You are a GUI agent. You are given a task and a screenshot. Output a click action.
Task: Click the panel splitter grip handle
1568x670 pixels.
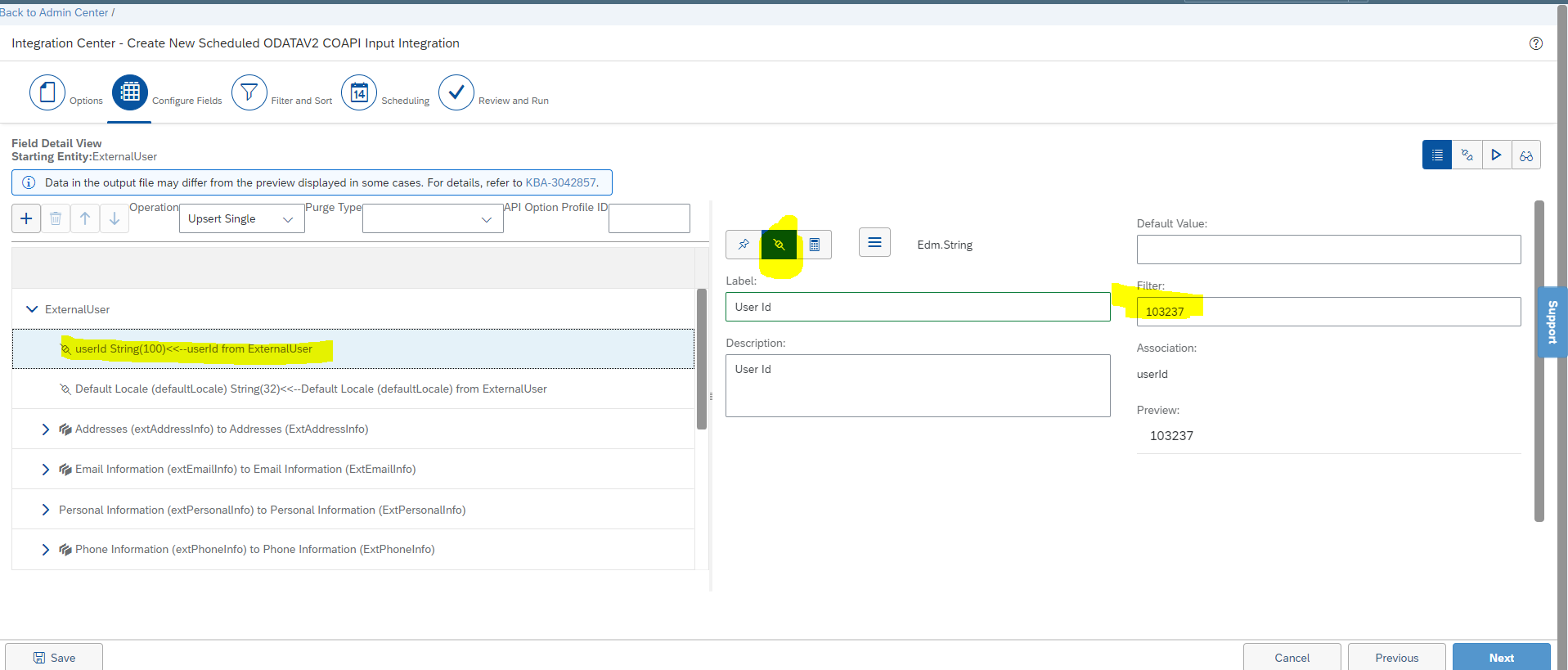coord(711,396)
